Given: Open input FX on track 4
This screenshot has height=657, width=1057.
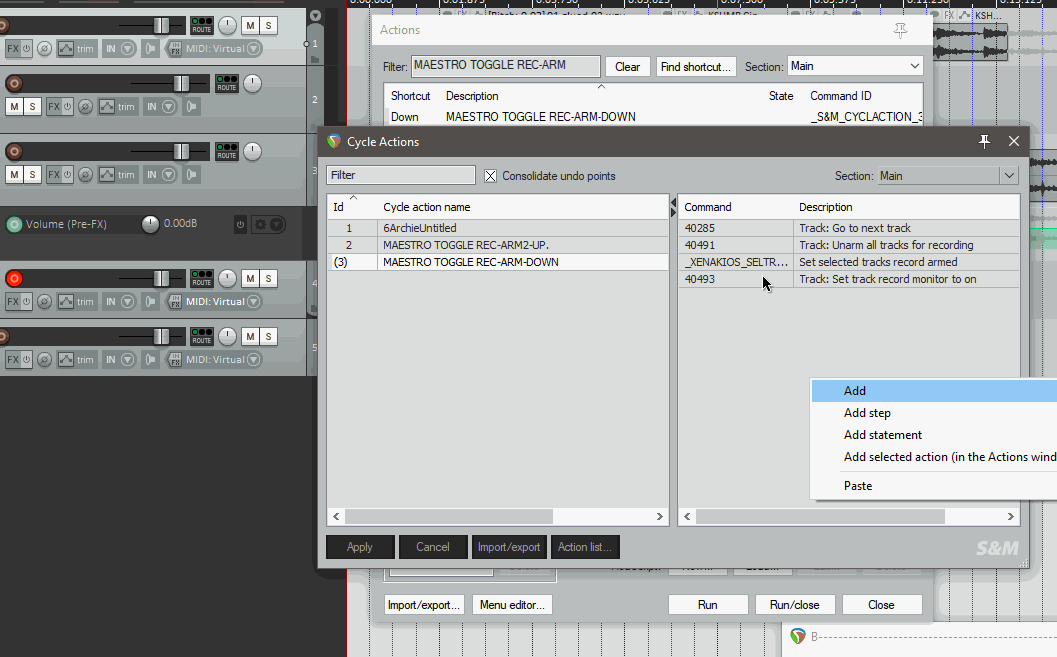Looking at the screenshot, I should 175,301.
